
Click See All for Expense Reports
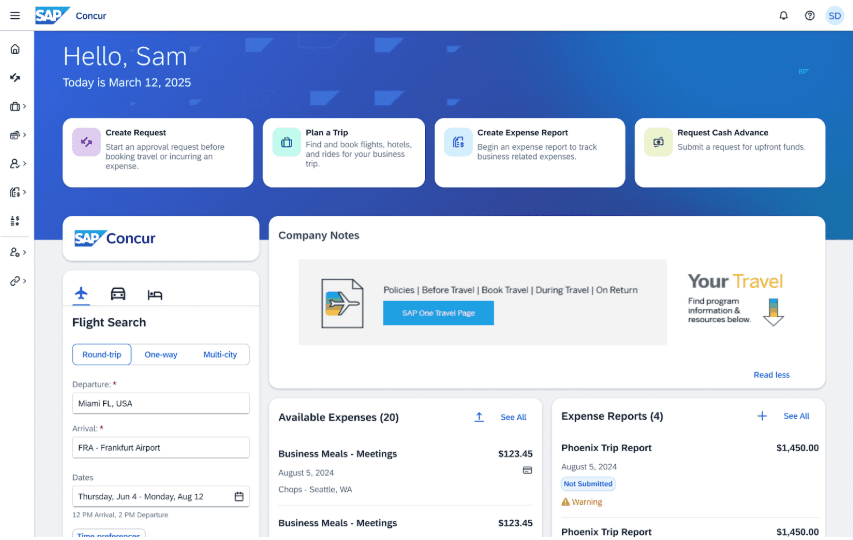coord(796,416)
